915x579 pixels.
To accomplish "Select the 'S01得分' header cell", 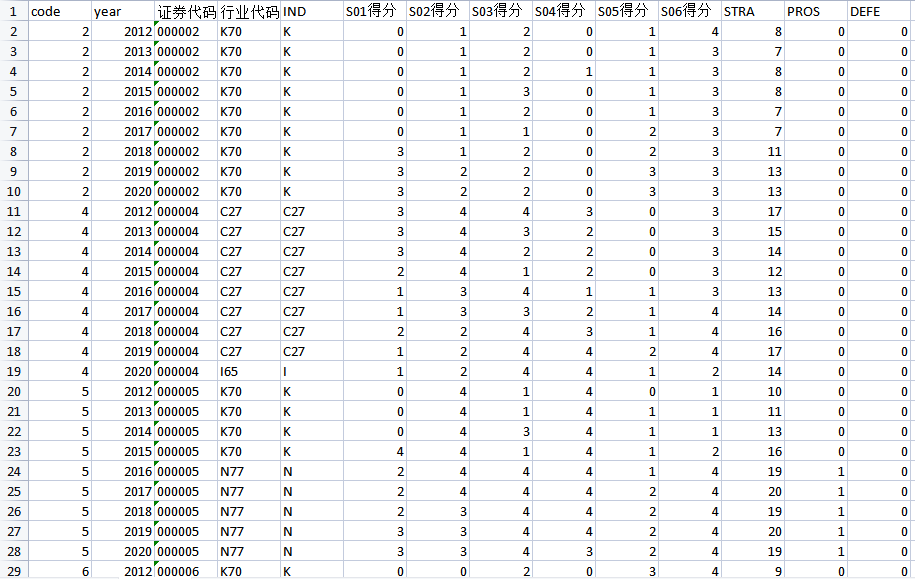I will coord(375,11).
